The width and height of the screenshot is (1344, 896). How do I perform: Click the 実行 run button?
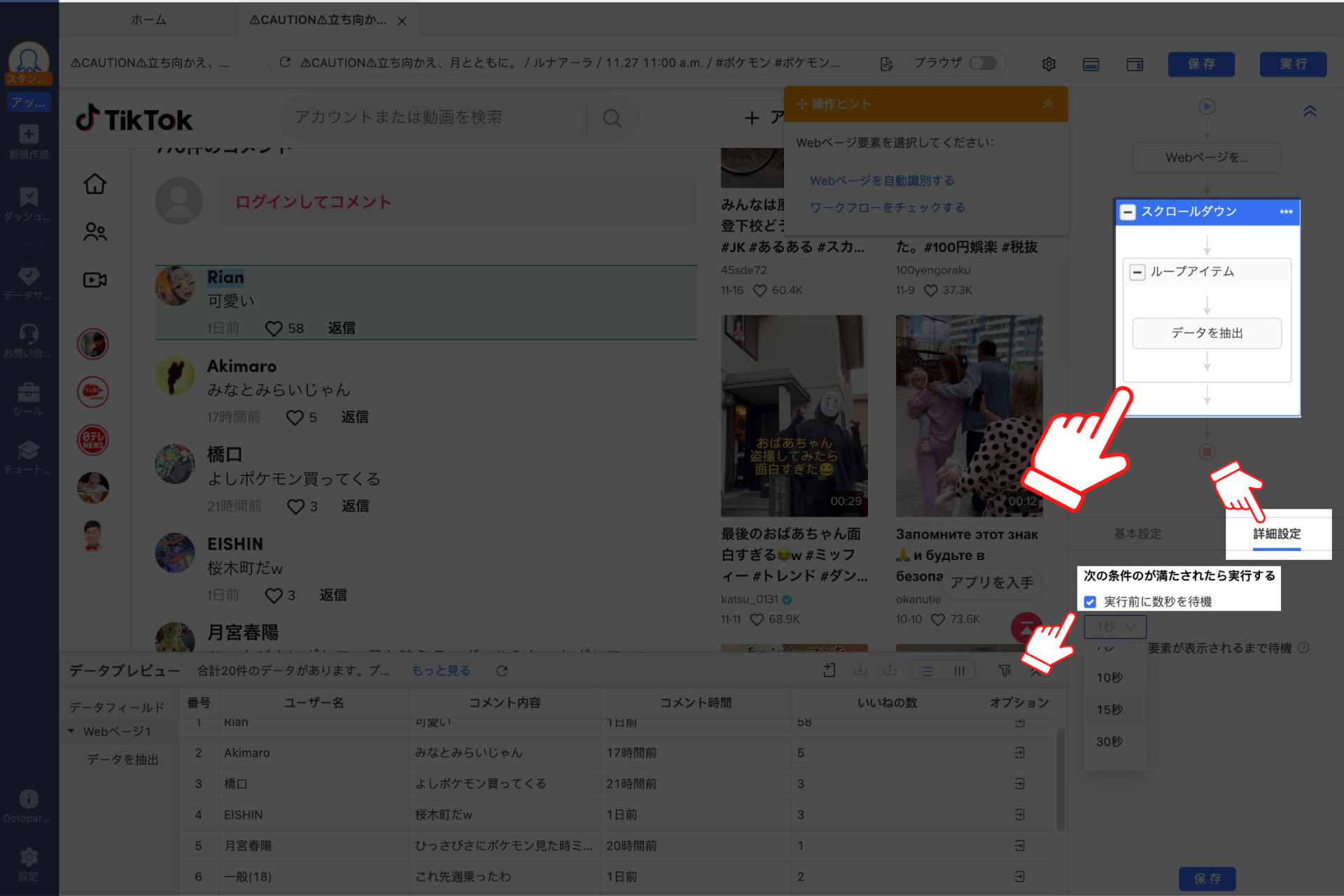[1294, 64]
